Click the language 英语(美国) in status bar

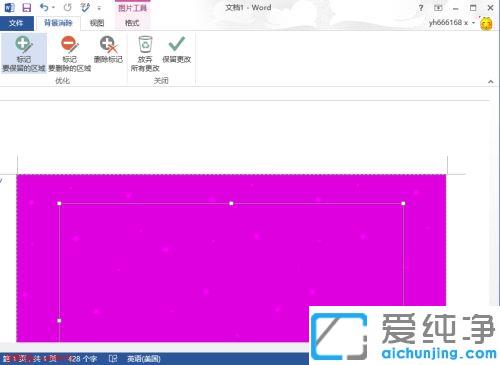[144, 359]
